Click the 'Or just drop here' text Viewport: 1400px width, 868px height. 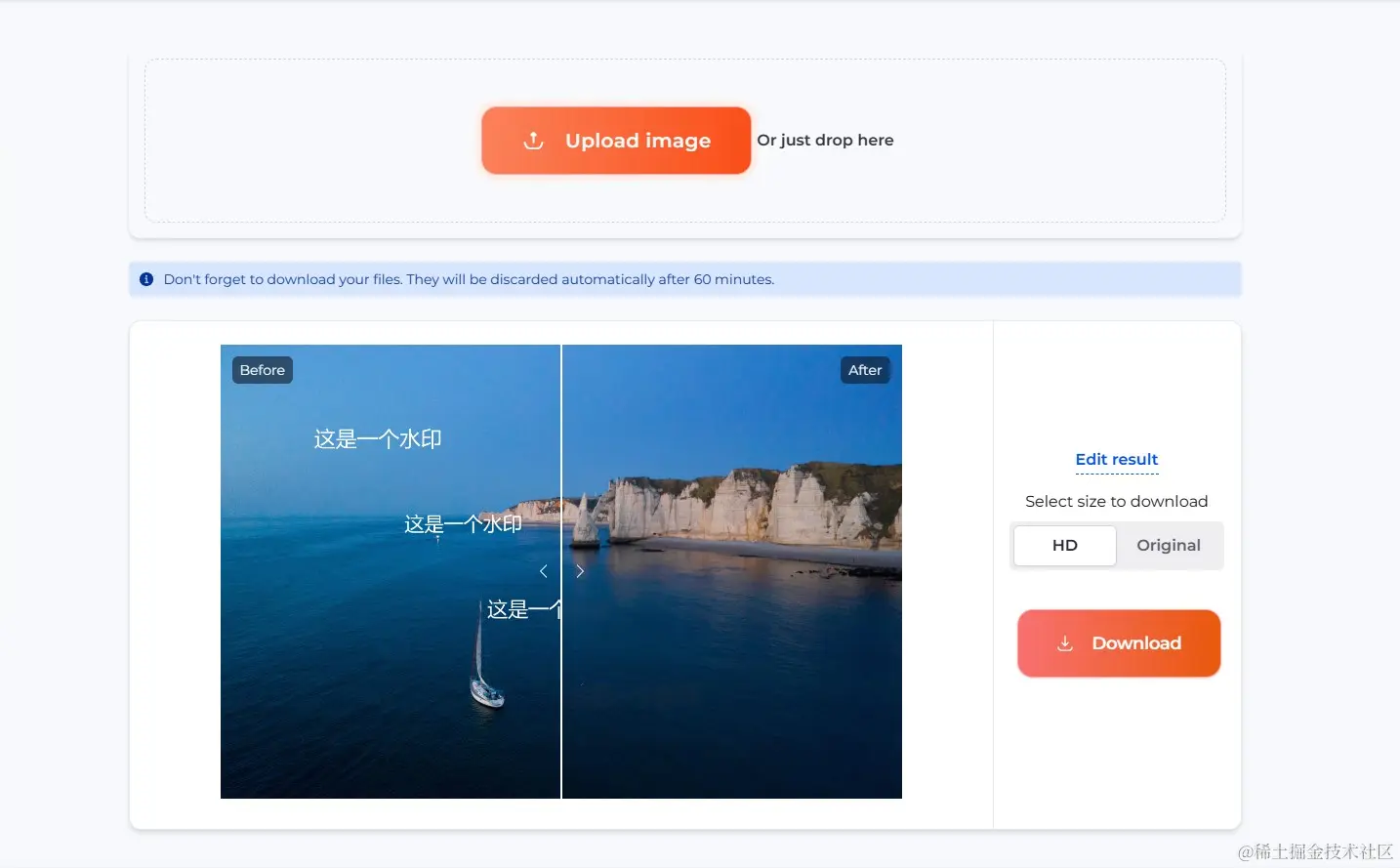point(825,140)
